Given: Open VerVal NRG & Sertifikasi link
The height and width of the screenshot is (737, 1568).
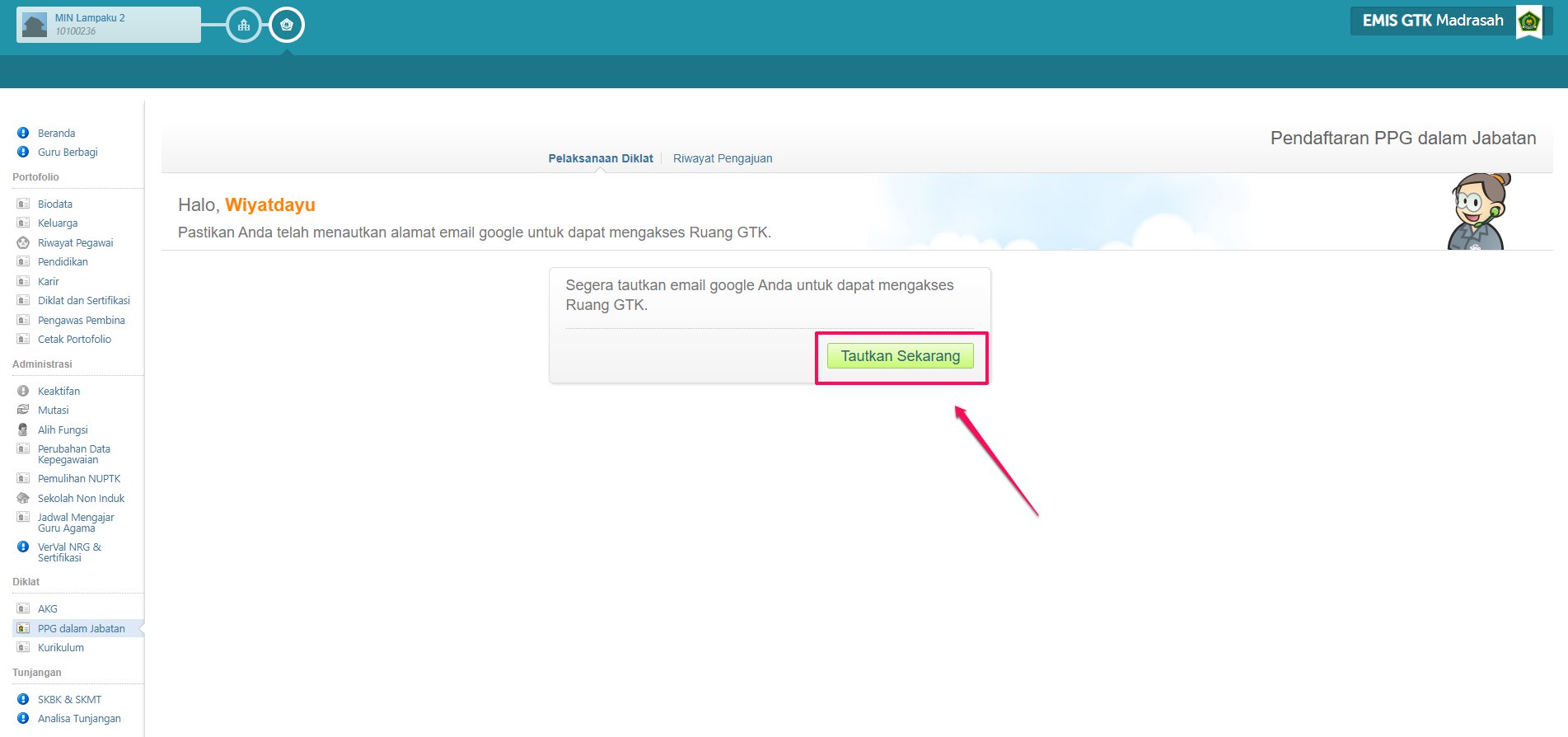Looking at the screenshot, I should 70,552.
